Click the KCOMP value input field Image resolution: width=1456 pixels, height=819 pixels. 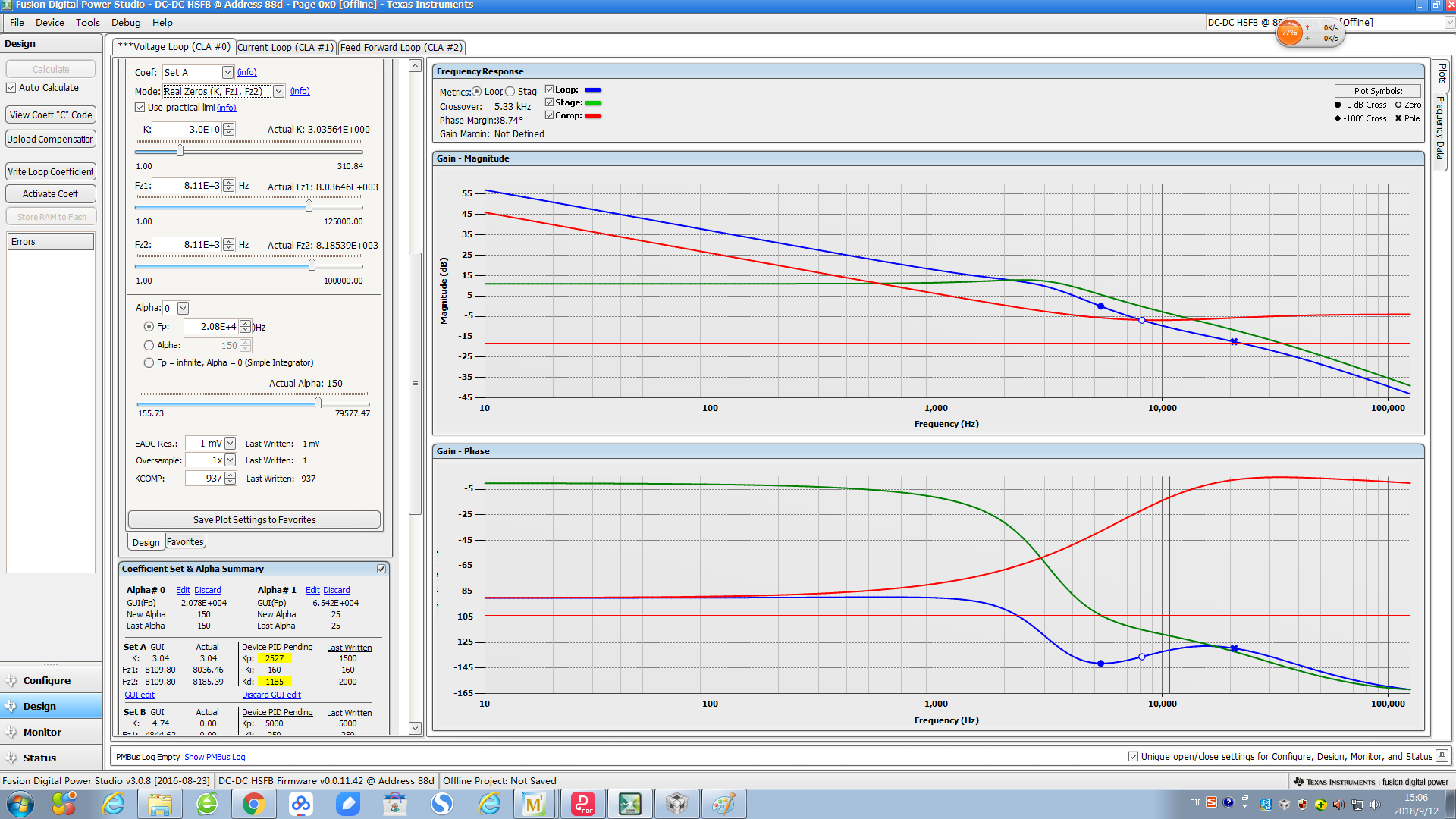click(x=205, y=479)
